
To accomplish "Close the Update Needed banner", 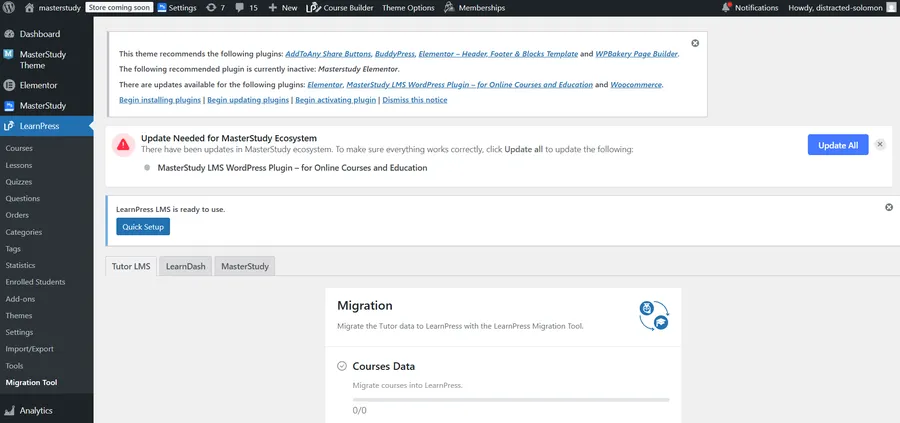I will 880,145.
